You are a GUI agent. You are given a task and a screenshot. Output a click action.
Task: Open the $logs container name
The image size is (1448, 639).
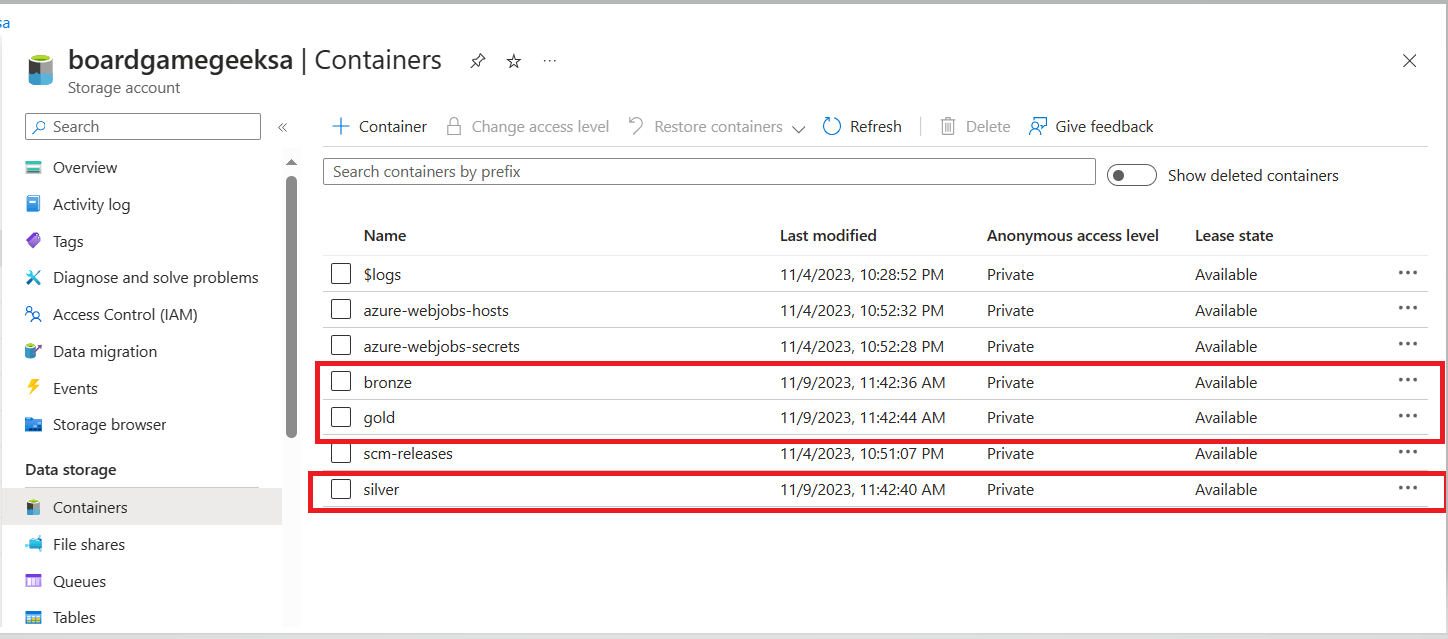pos(382,274)
